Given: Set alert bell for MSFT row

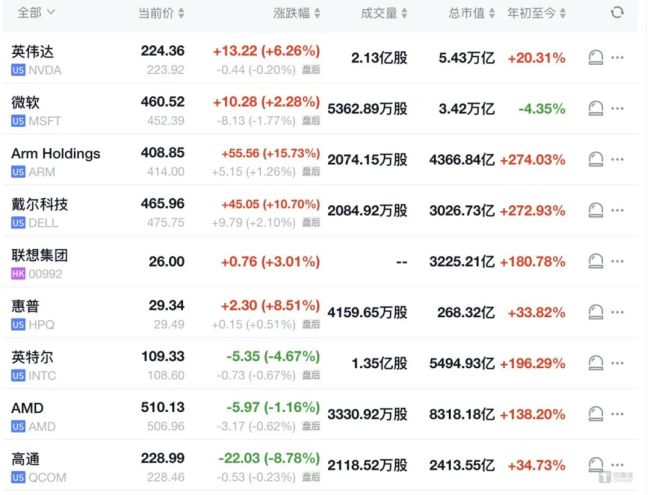Looking at the screenshot, I should coord(596,109).
